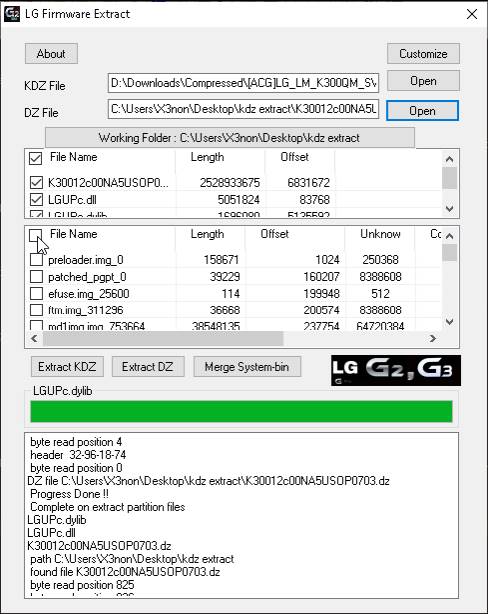Click the LG G2, G3 logo image
The width and height of the screenshot is (488, 614).
pos(396,370)
